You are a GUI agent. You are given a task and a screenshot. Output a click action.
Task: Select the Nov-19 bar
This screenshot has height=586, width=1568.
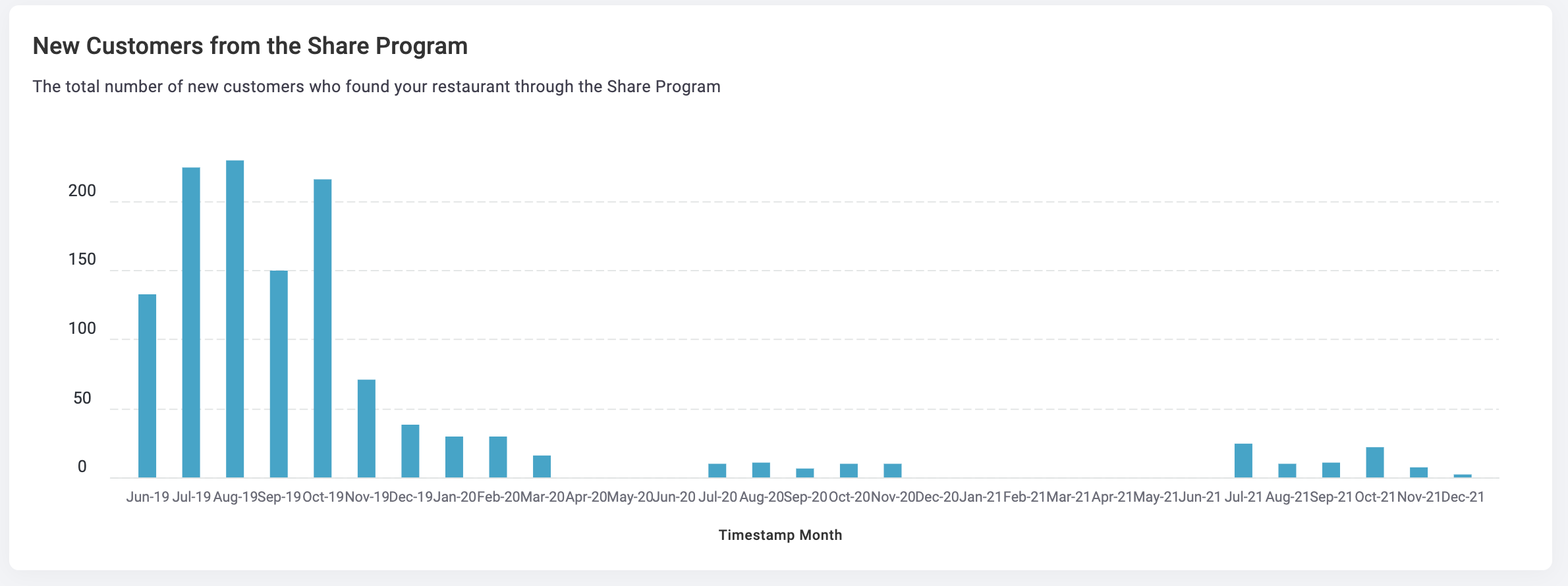click(x=366, y=429)
